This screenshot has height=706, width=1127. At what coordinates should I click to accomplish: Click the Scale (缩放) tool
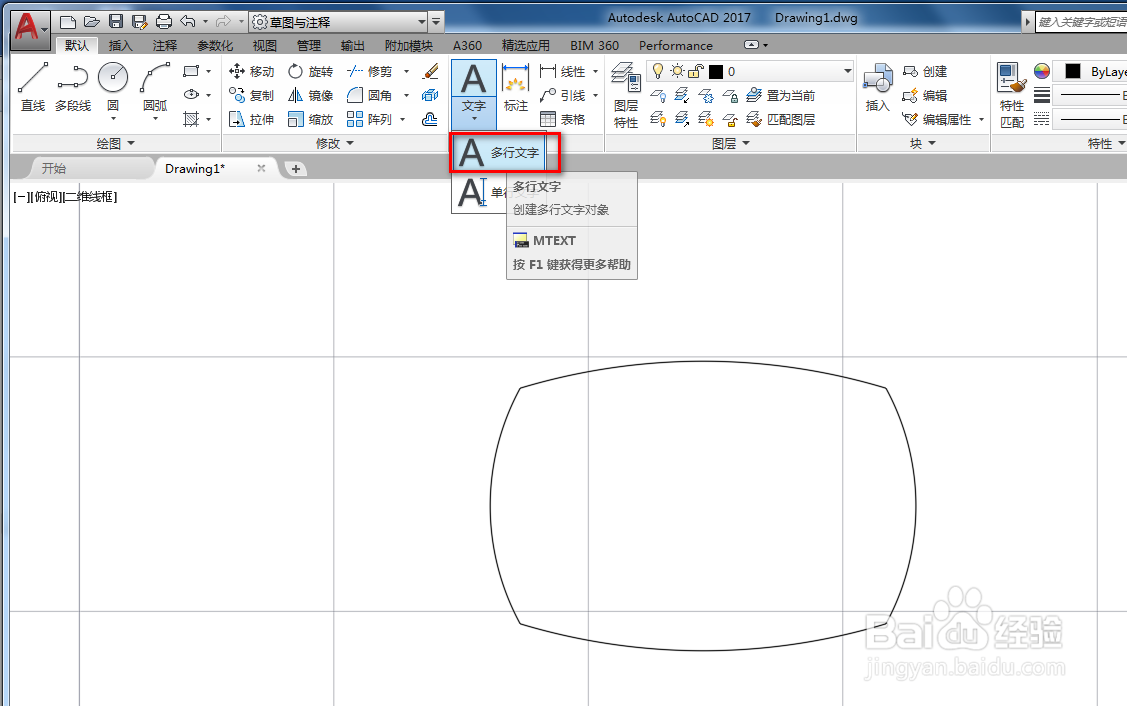pos(310,119)
